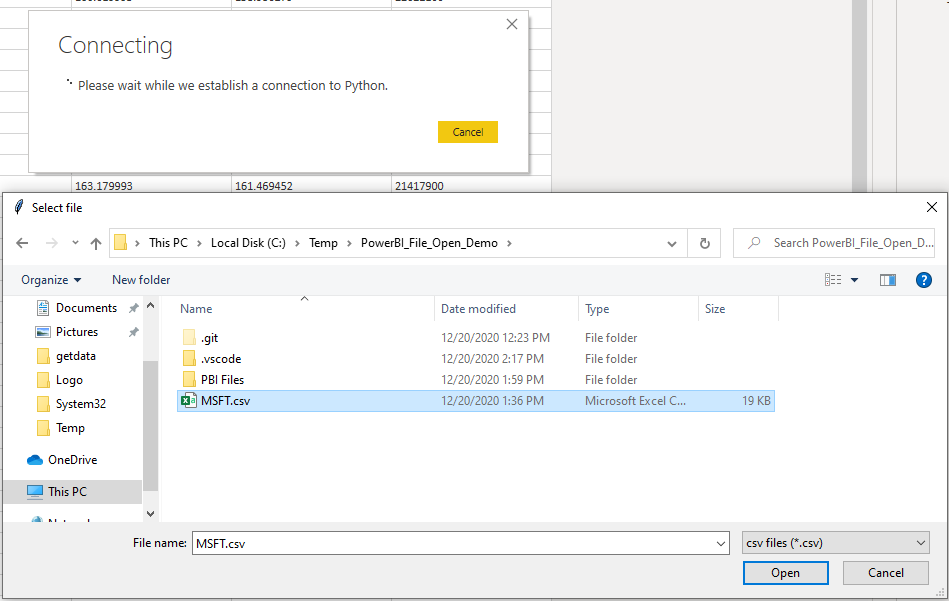Select the .vscode folder

221,358
